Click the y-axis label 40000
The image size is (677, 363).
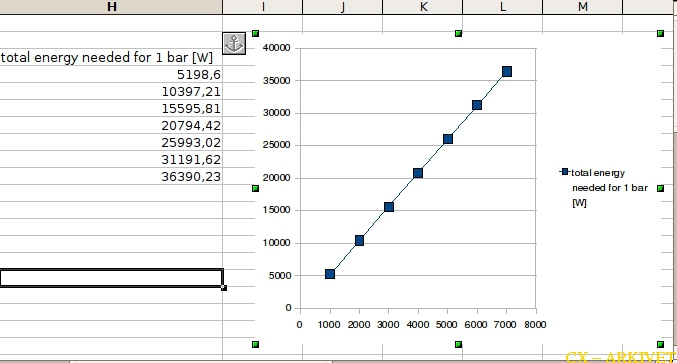point(276,48)
